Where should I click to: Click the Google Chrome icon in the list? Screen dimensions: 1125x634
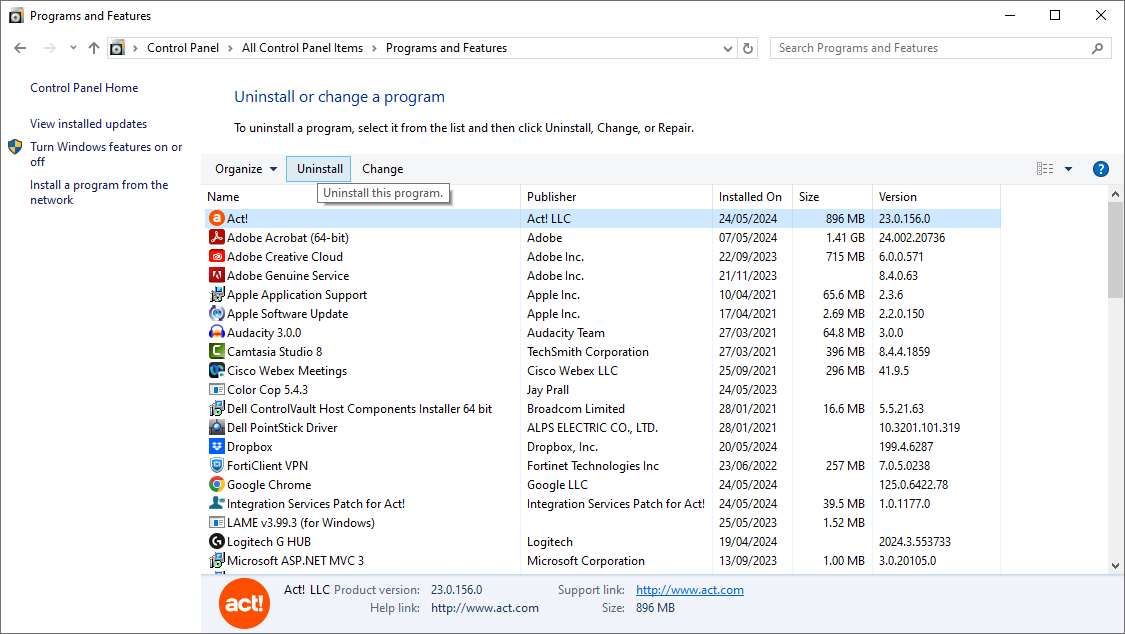point(218,484)
